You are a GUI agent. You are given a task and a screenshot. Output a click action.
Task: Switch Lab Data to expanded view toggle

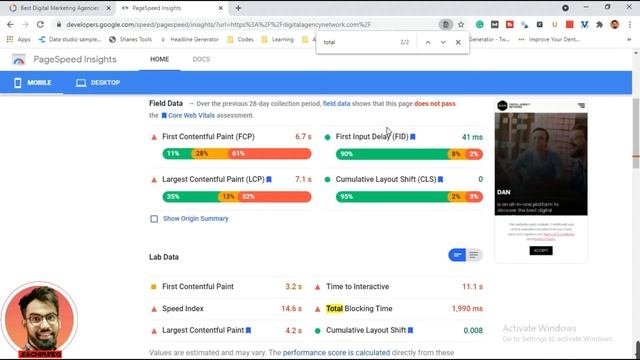(474, 255)
